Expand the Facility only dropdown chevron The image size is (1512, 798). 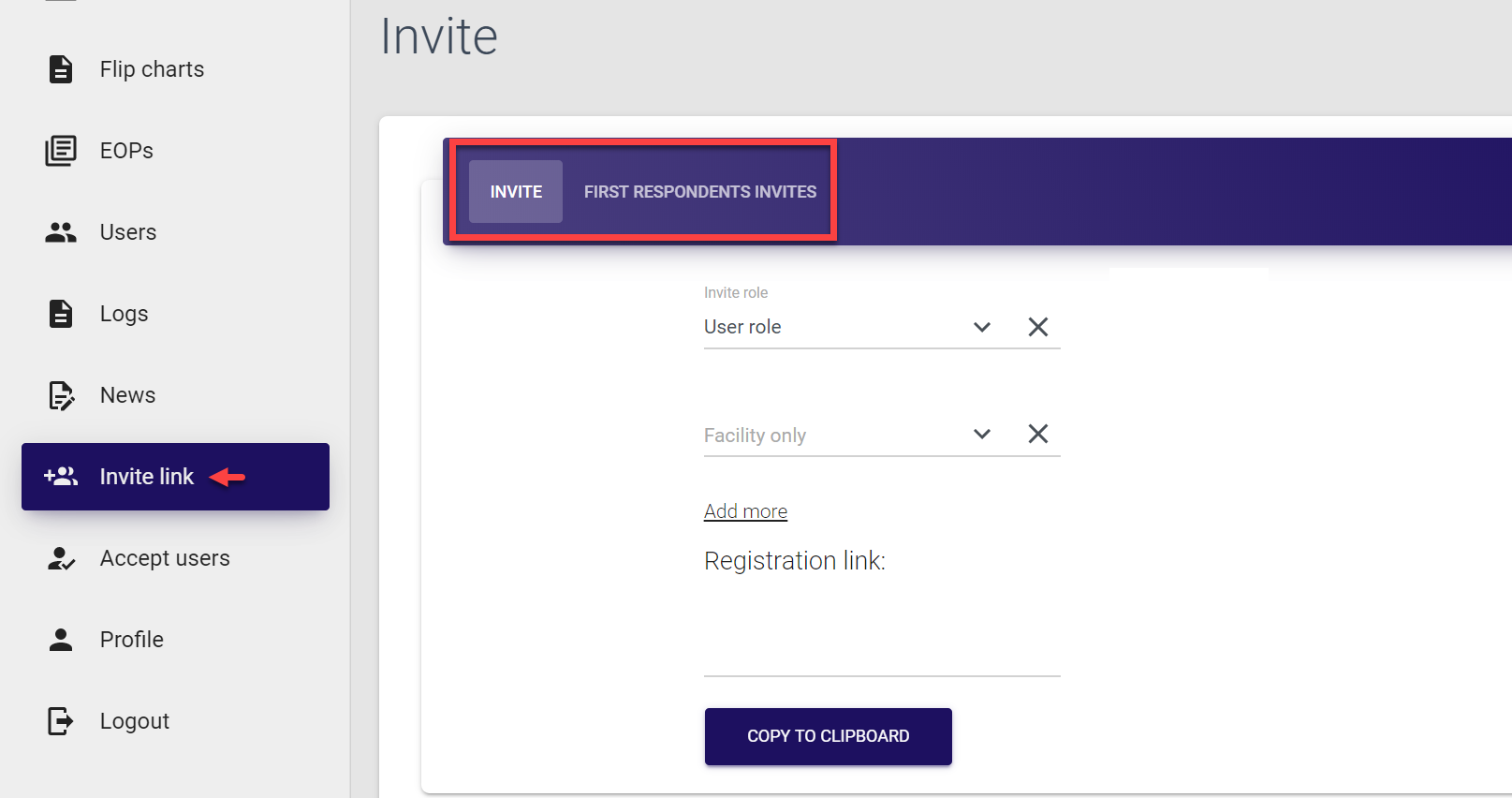click(x=982, y=434)
